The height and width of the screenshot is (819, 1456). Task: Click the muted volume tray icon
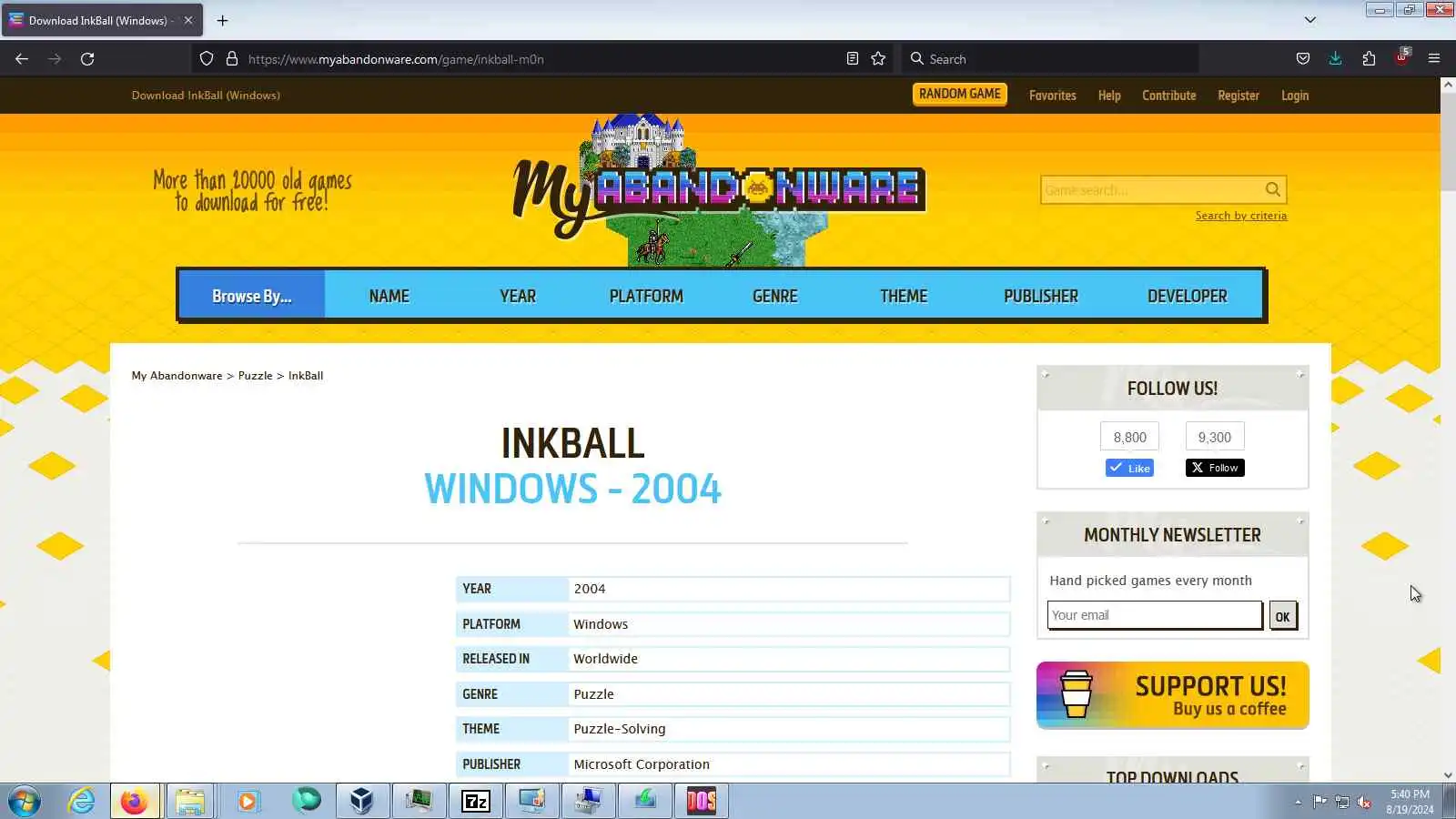click(1364, 802)
